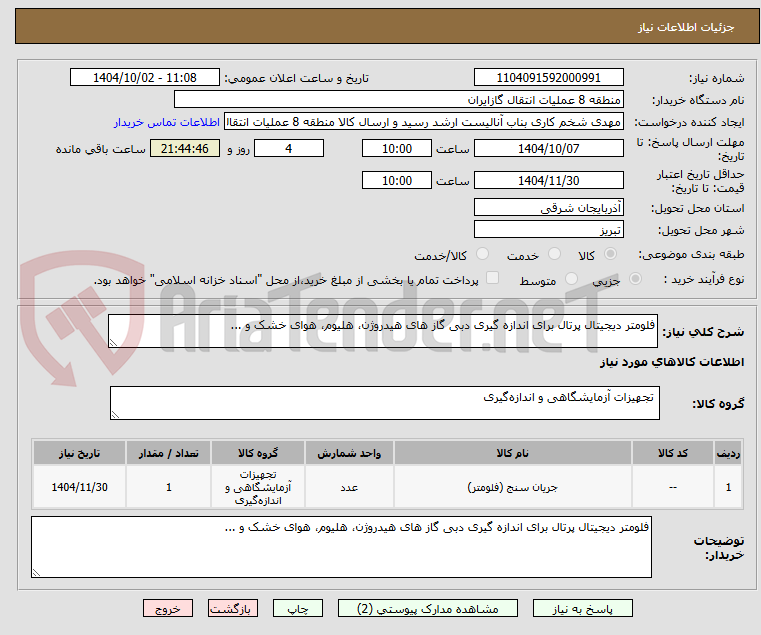The image size is (761, 635).
Task: Click the 'خروج' exit button
Action: (x=167, y=608)
